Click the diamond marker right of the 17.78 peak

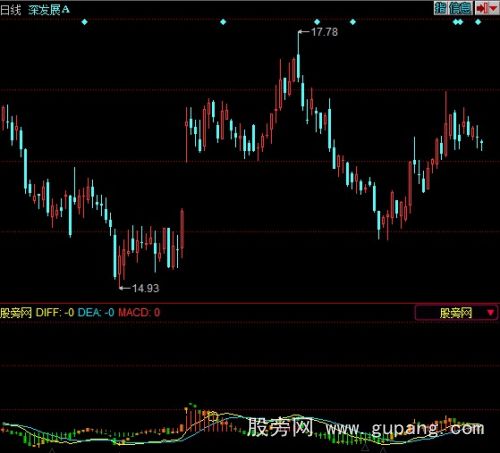pyautogui.click(x=353, y=22)
